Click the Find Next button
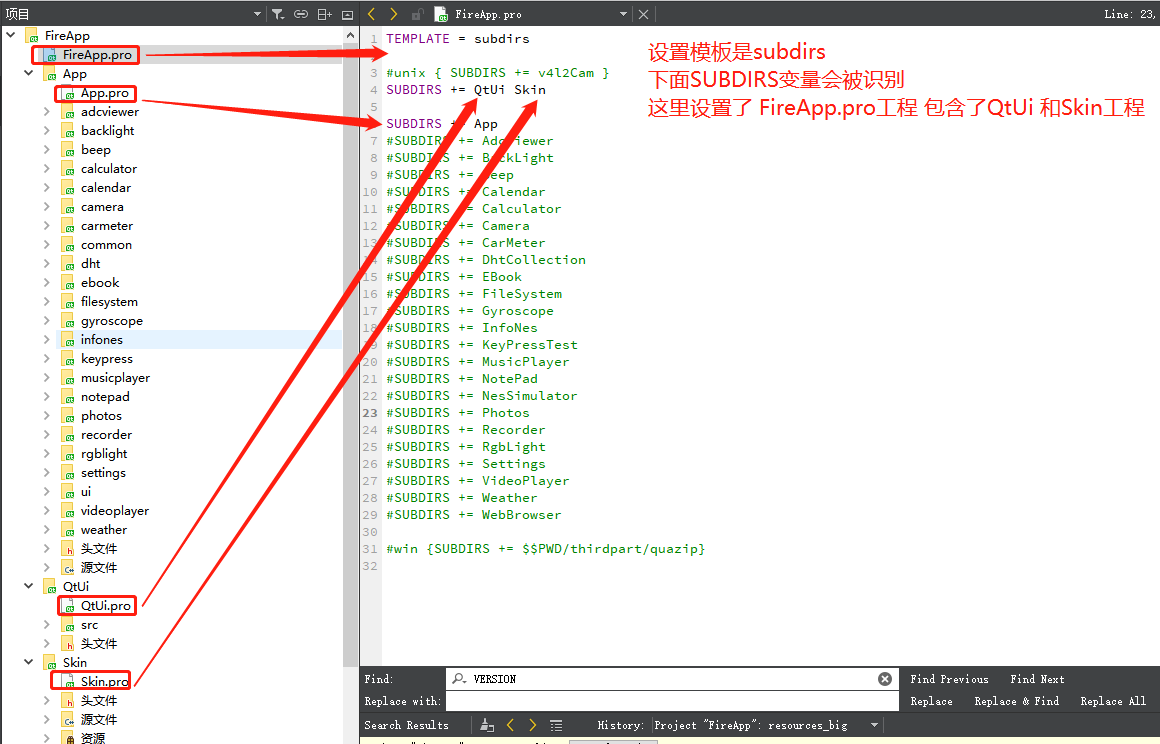 1037,679
